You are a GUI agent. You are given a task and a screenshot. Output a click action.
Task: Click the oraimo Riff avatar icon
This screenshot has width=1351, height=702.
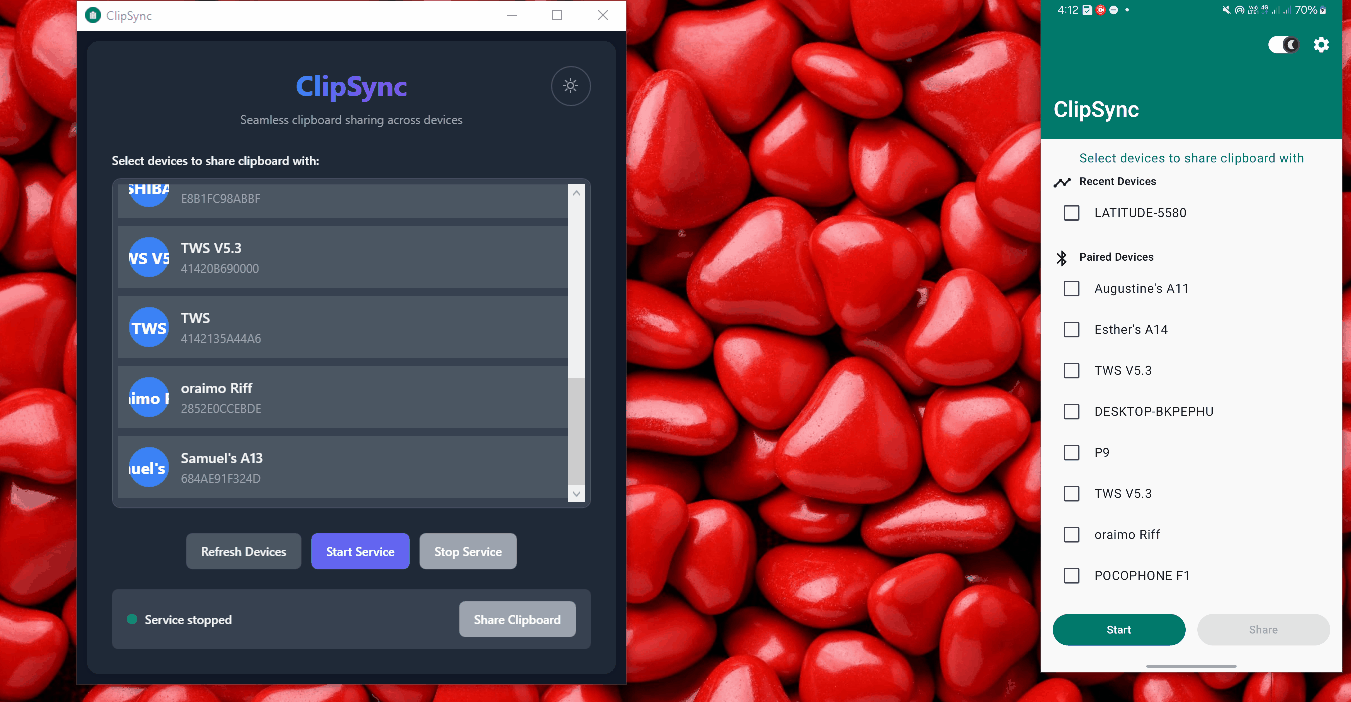pyautogui.click(x=149, y=397)
